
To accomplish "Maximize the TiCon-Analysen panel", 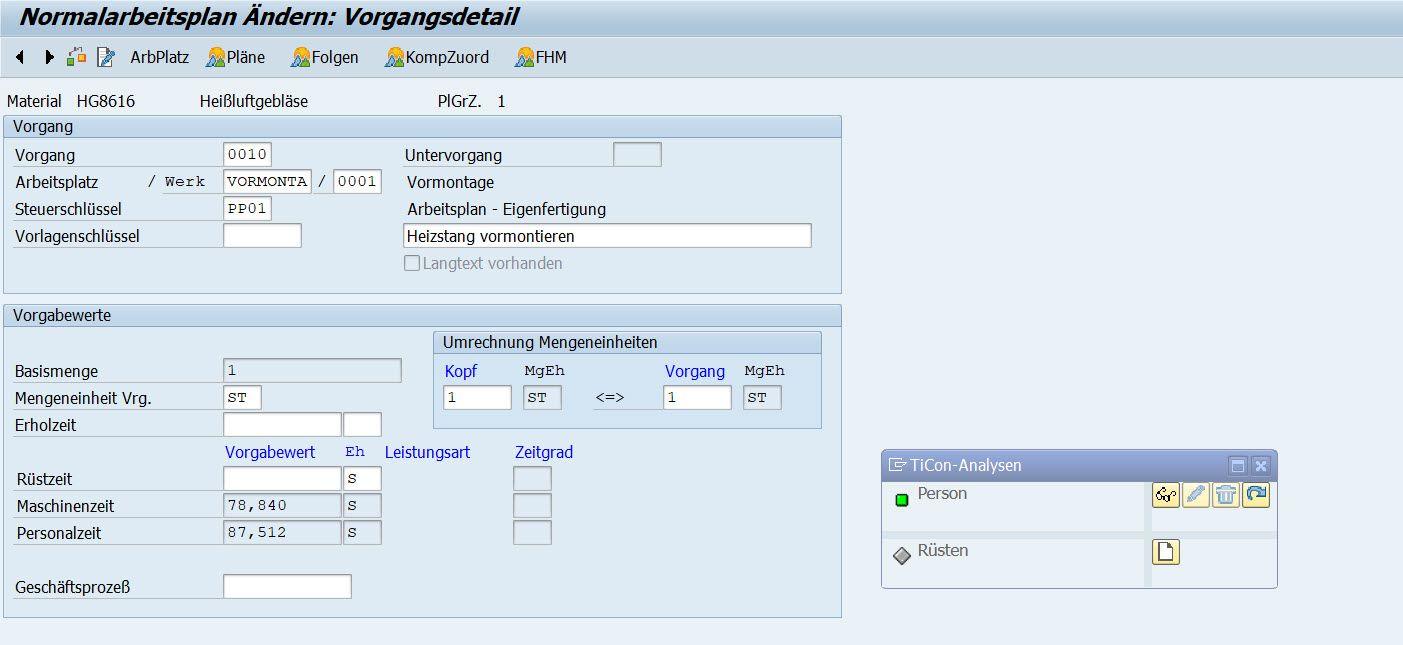I will pyautogui.click(x=1238, y=466).
